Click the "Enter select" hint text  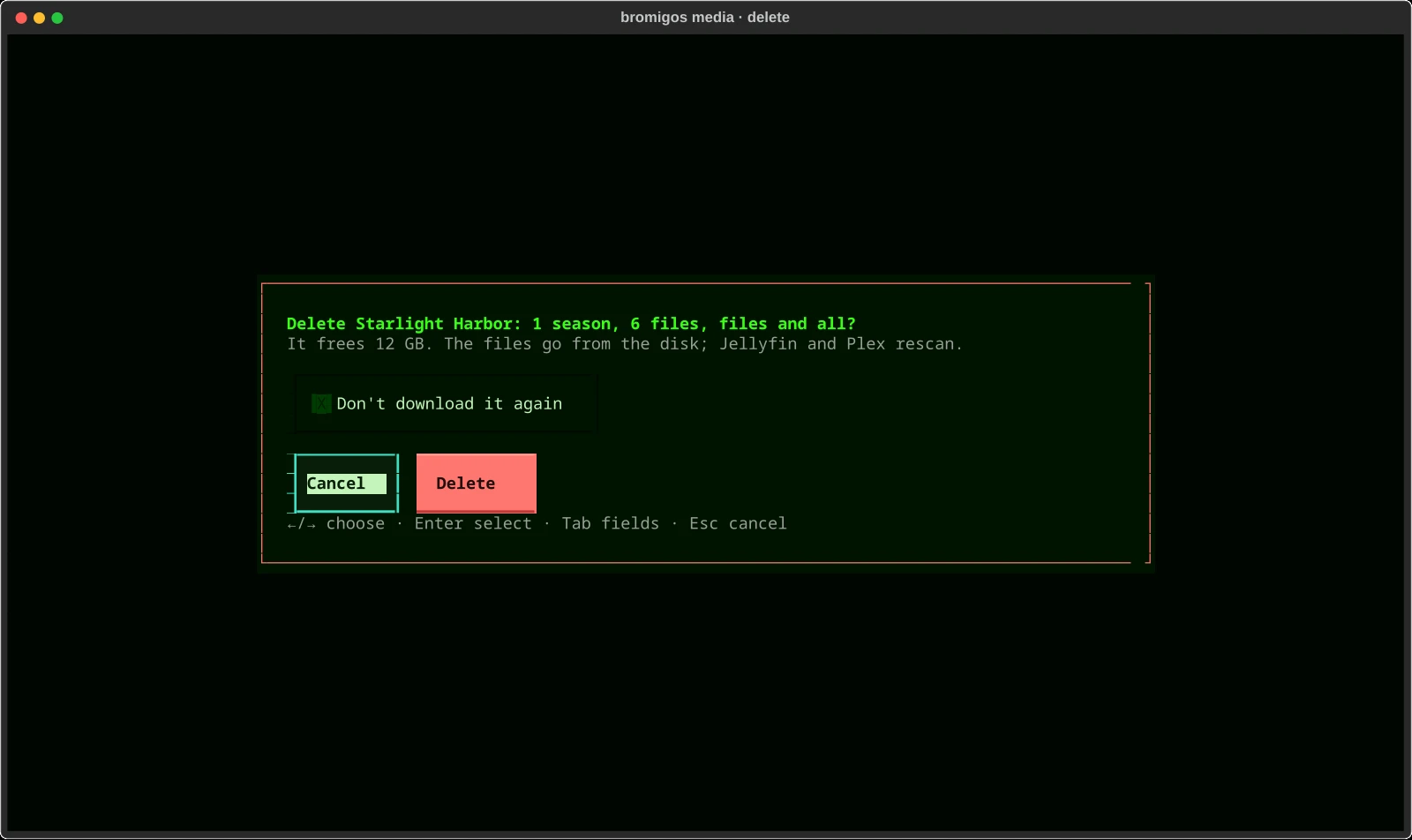coord(473,523)
